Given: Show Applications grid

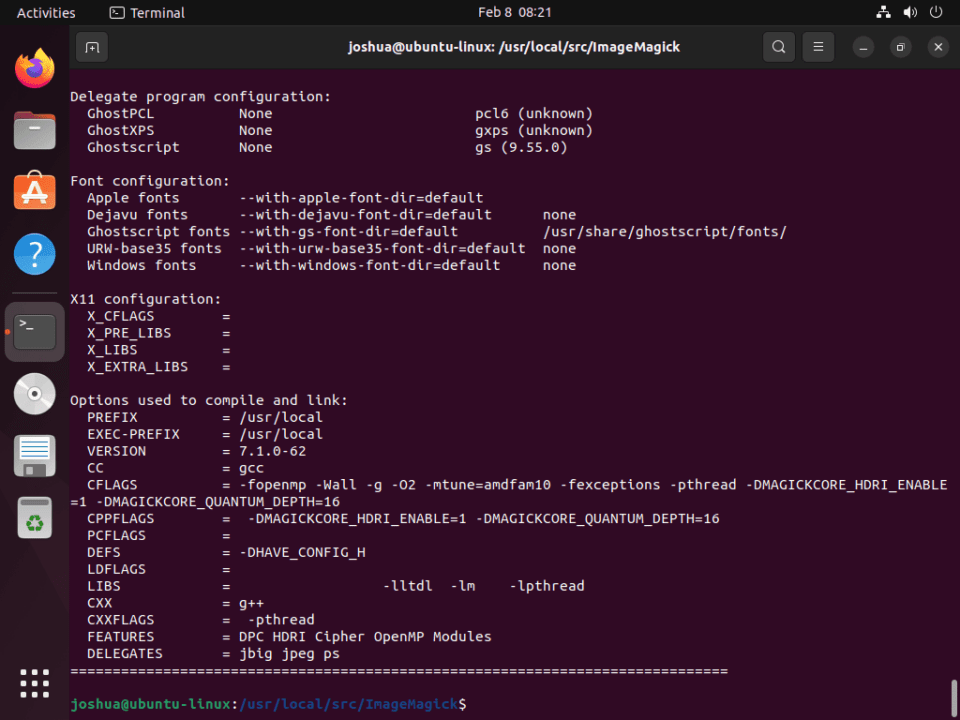Looking at the screenshot, I should (x=35, y=683).
